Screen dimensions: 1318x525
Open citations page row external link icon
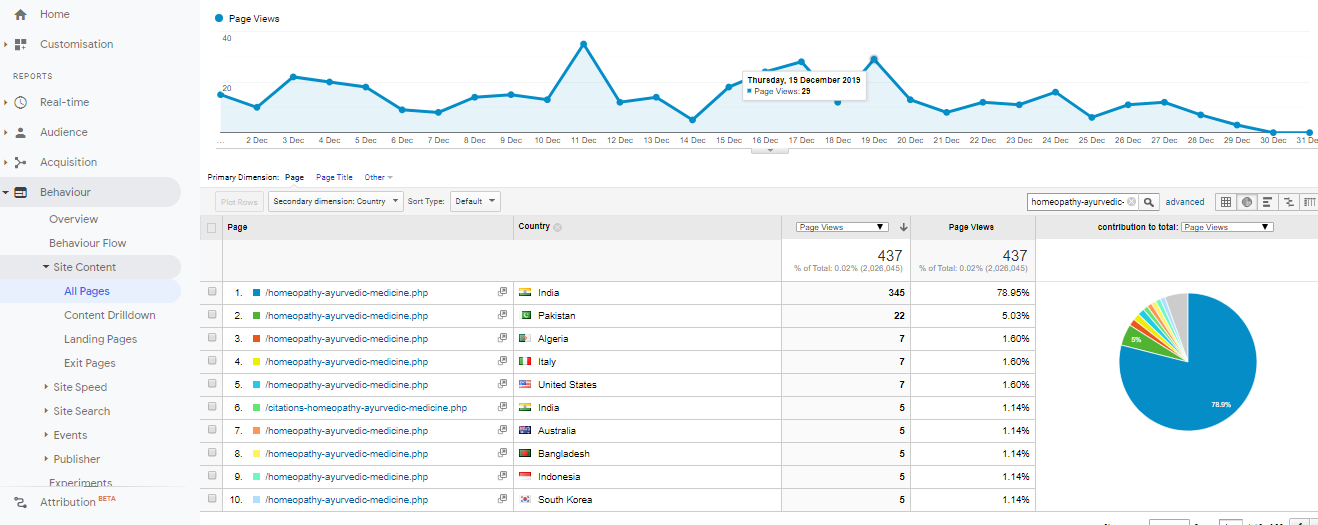coord(502,408)
